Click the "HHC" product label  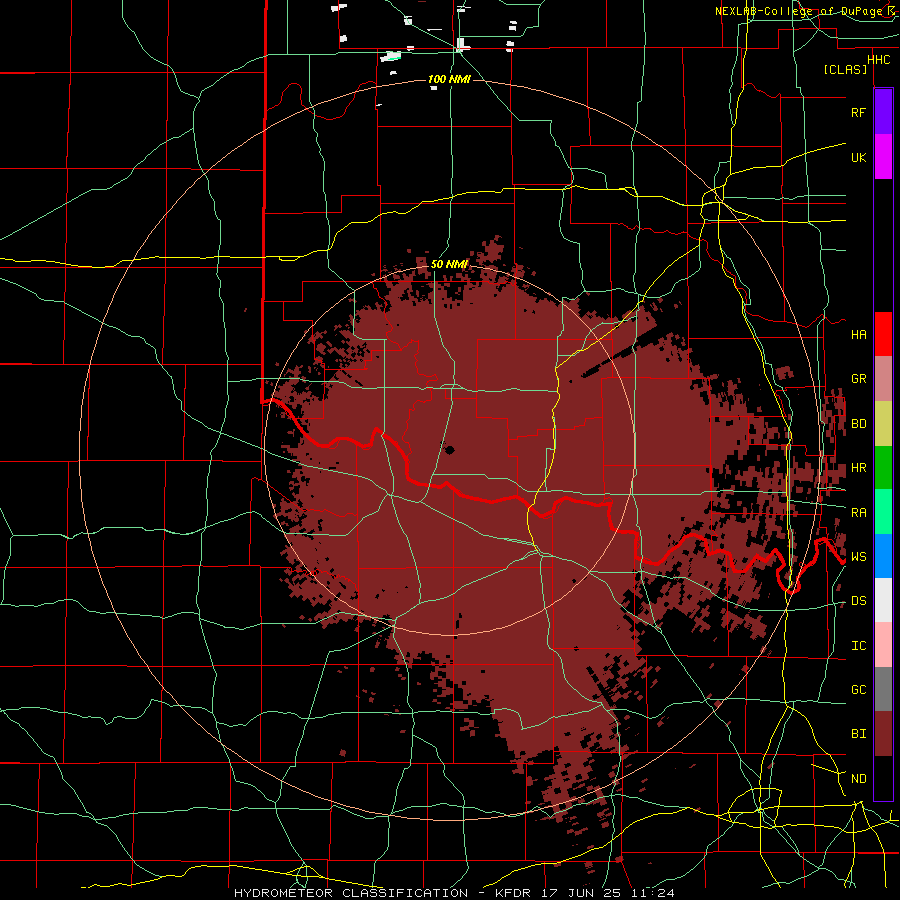point(878,60)
